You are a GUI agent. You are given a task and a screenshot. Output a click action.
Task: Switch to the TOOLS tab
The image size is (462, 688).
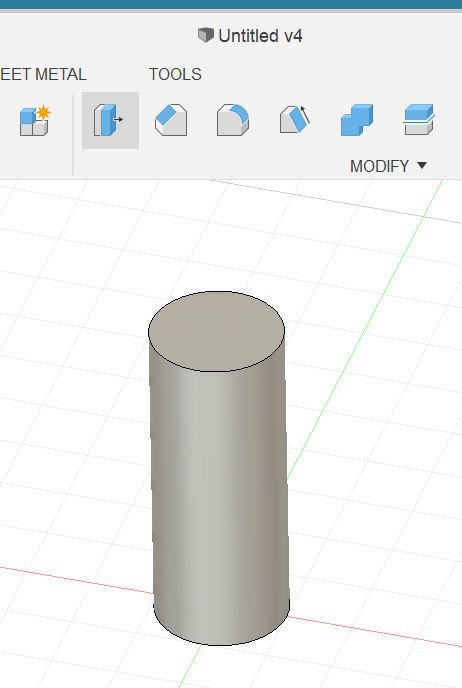point(175,74)
